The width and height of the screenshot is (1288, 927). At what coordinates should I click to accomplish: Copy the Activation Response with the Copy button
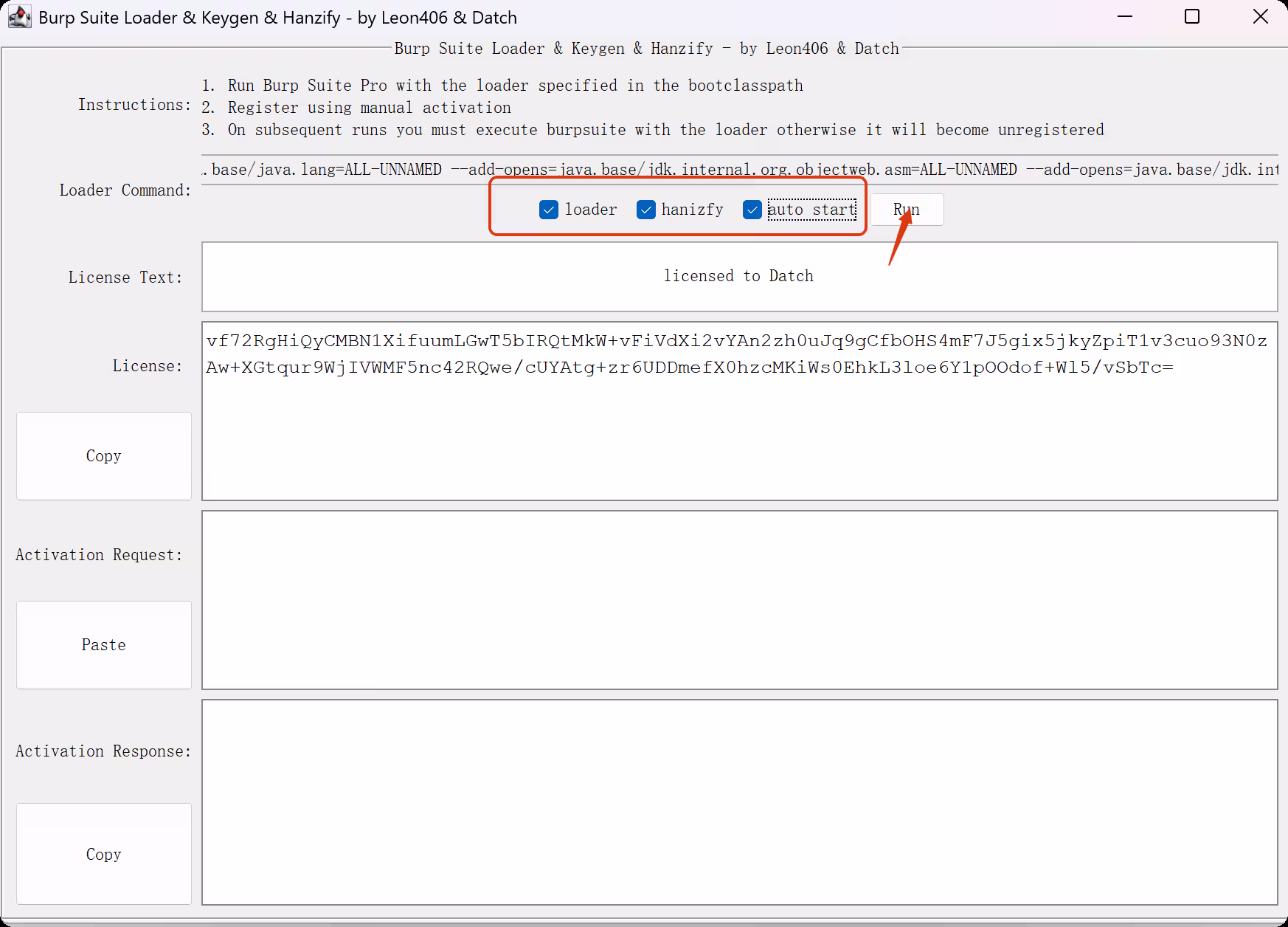coord(104,854)
